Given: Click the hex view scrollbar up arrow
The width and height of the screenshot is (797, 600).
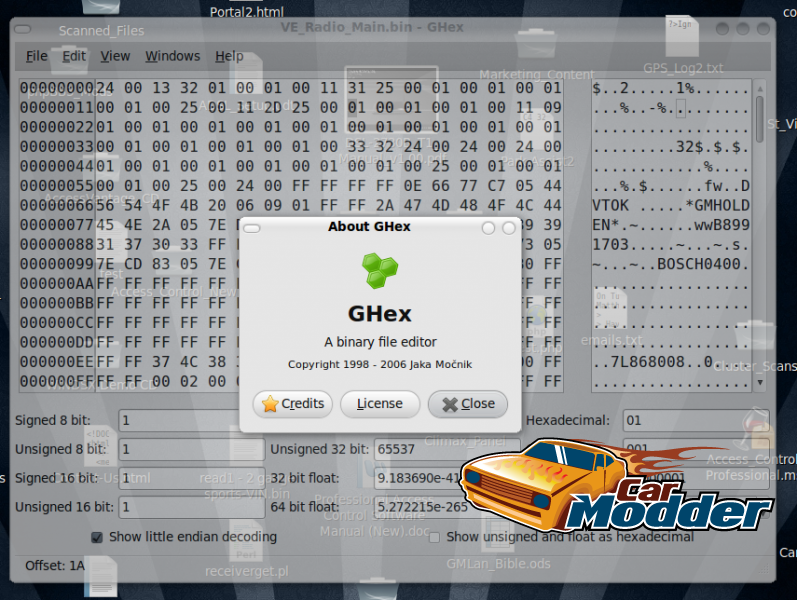Looking at the screenshot, I should 760,88.
